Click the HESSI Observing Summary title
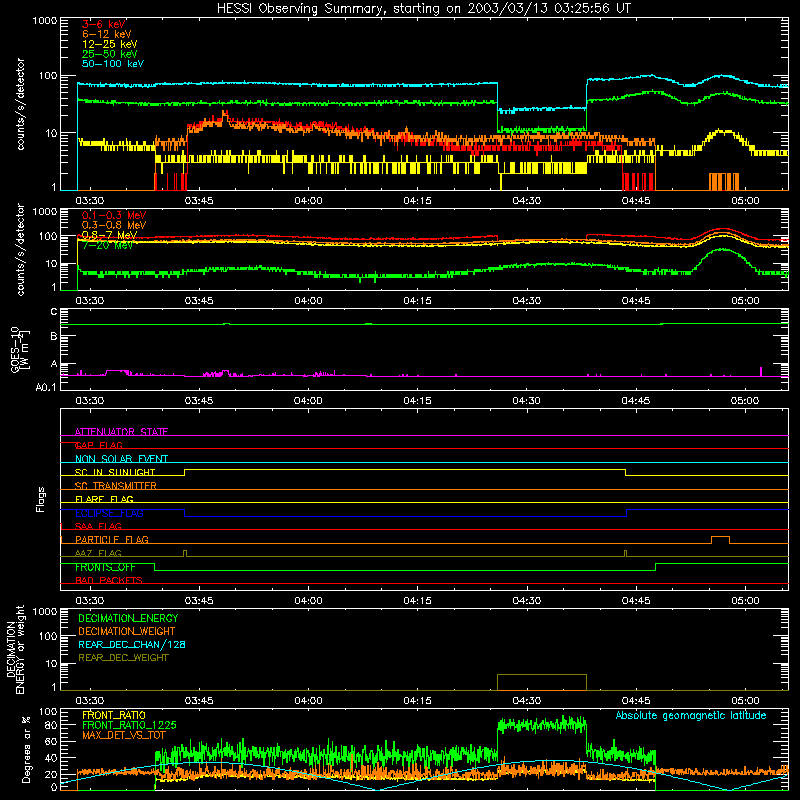The image size is (800, 800). [423, 9]
